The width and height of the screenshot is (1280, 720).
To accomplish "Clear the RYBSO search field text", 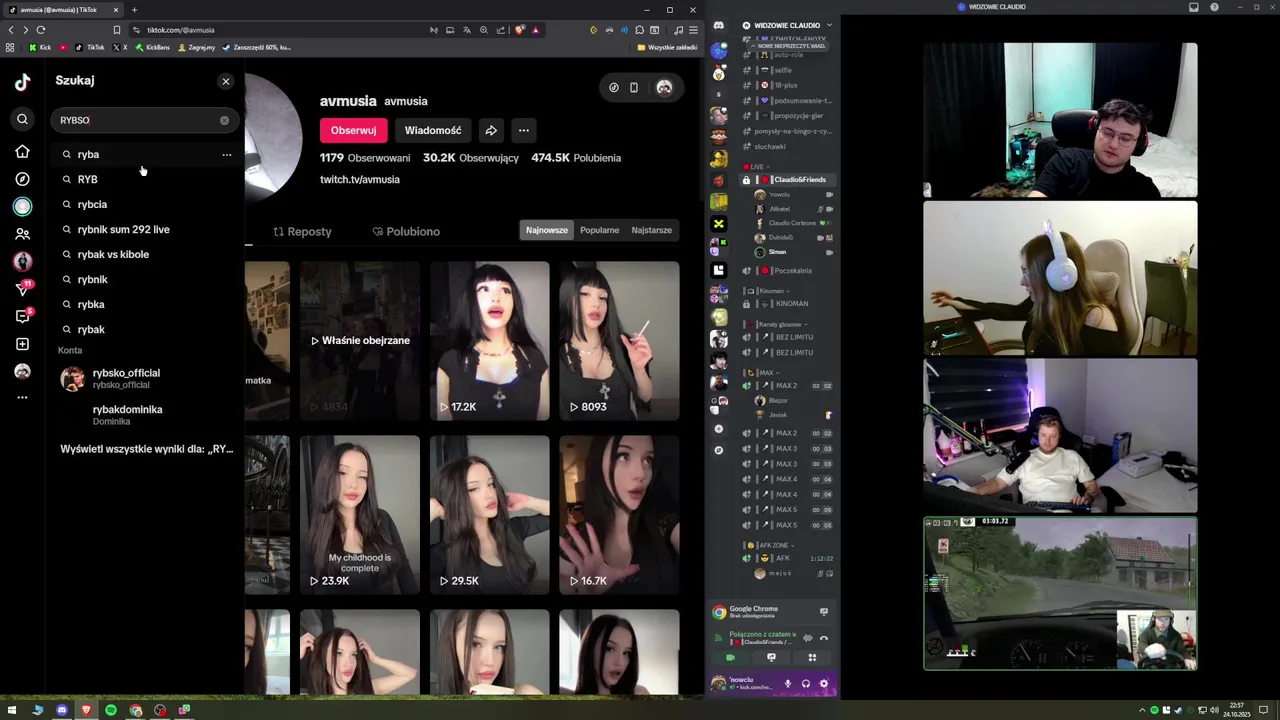I will [224, 120].
